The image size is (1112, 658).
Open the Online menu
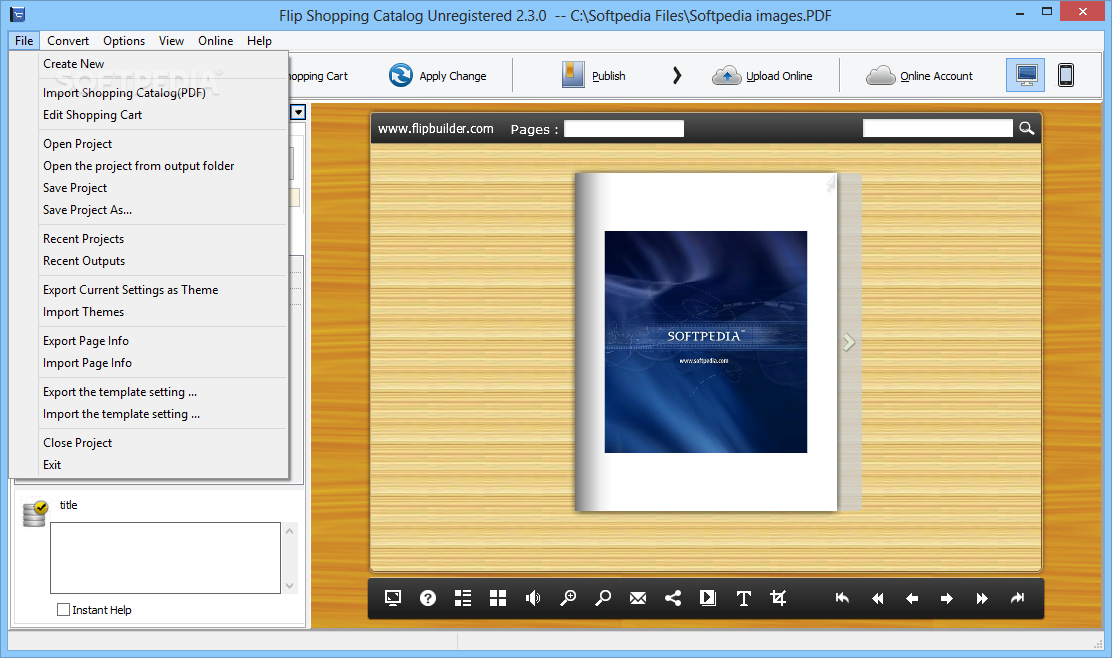coord(216,40)
